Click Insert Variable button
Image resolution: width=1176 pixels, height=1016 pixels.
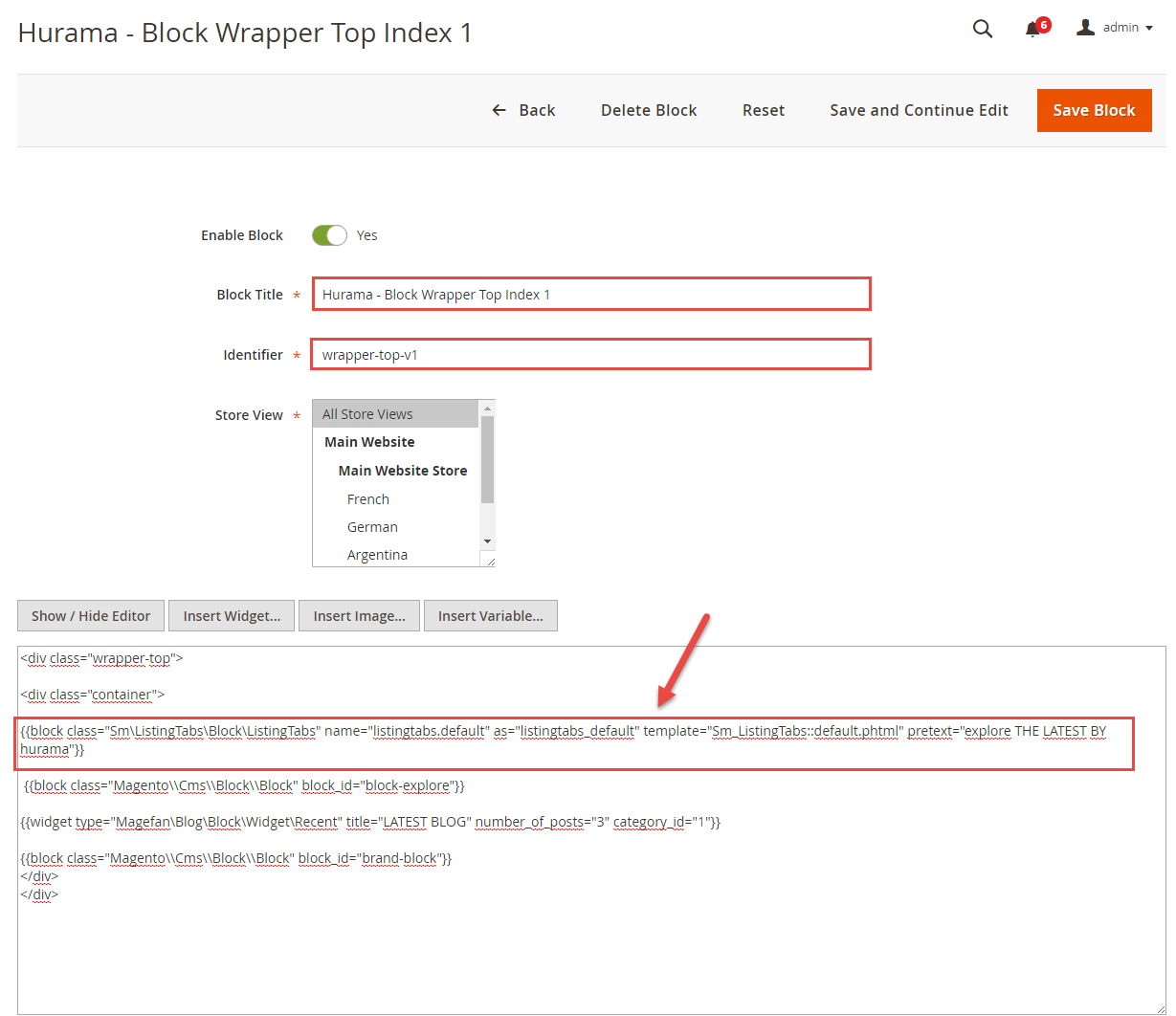click(x=490, y=616)
